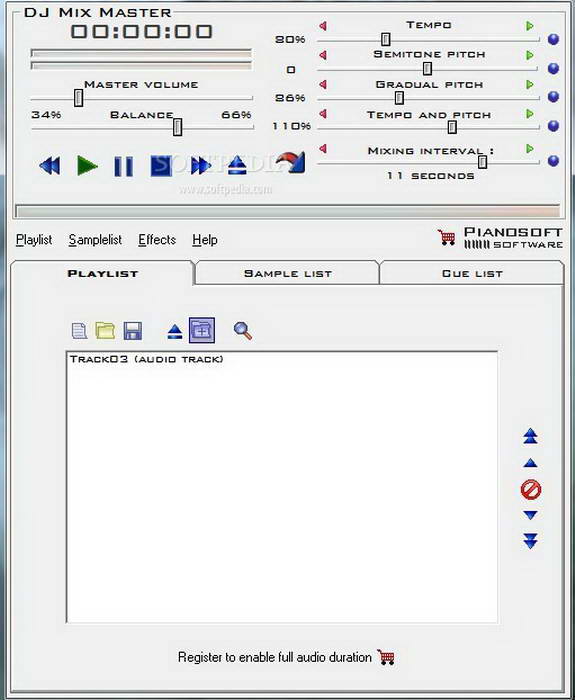Screen dimensions: 575x700
Task: Open the Playlist menu
Action: [x=34, y=240]
